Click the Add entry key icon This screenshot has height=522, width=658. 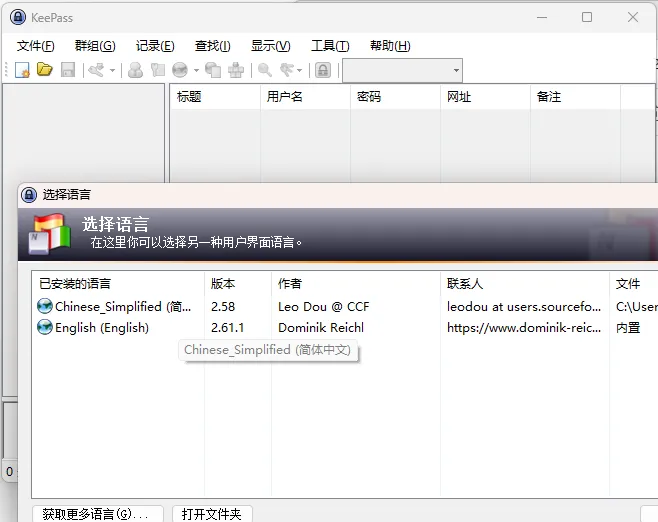coord(96,70)
